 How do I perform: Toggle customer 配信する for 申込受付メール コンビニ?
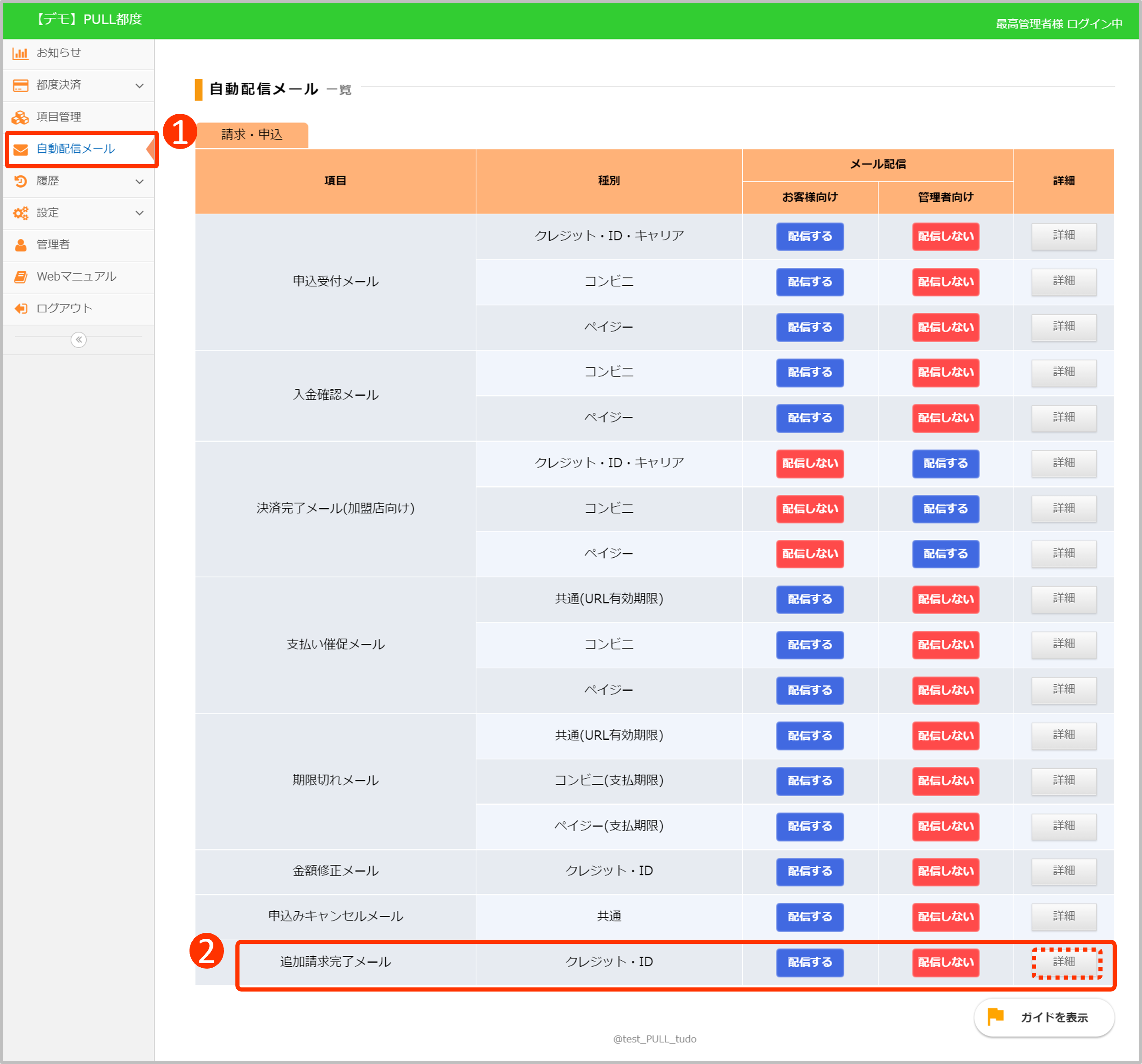[x=809, y=282]
